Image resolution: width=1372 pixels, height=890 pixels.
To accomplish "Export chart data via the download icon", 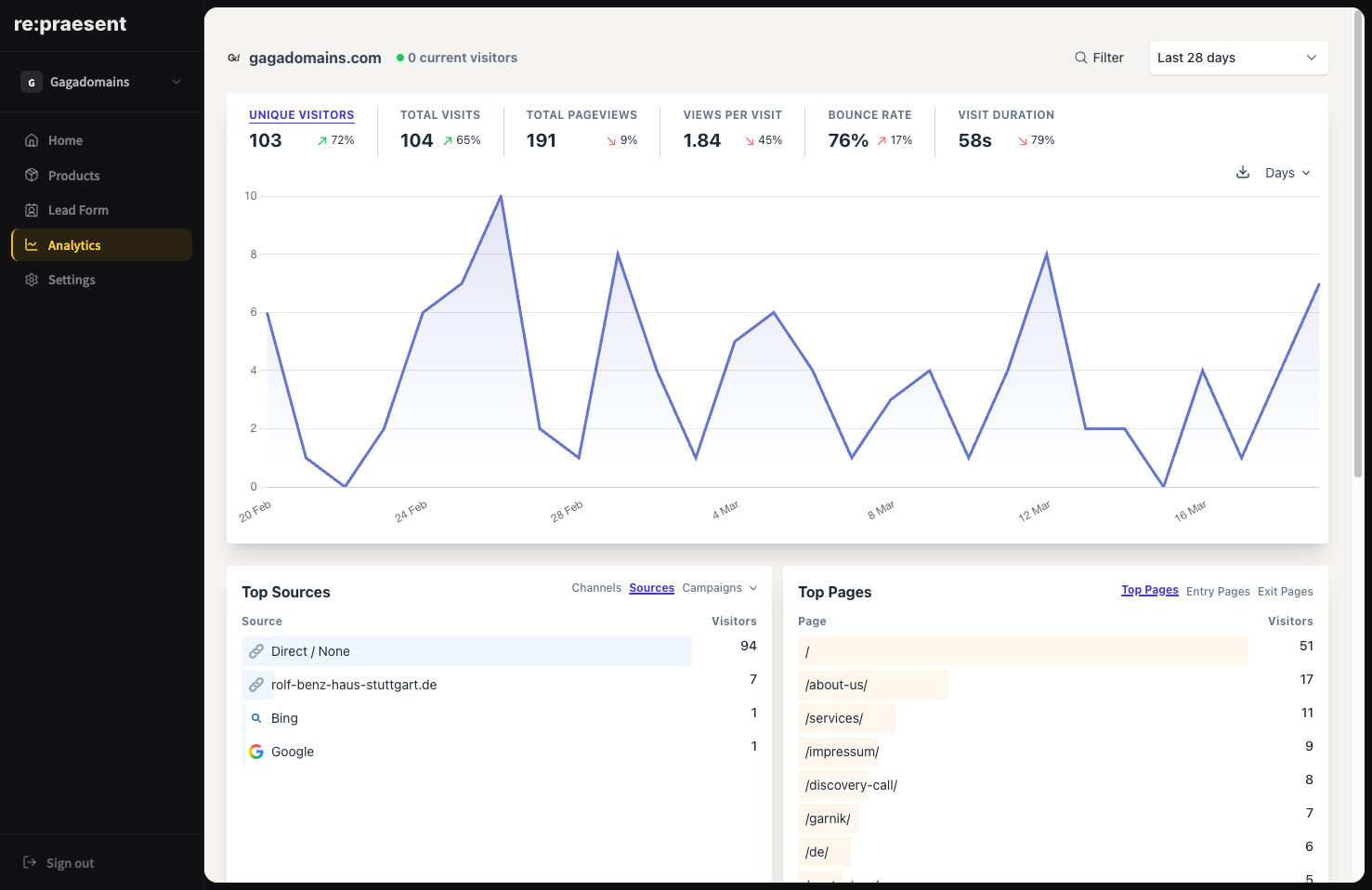I will coord(1243,172).
